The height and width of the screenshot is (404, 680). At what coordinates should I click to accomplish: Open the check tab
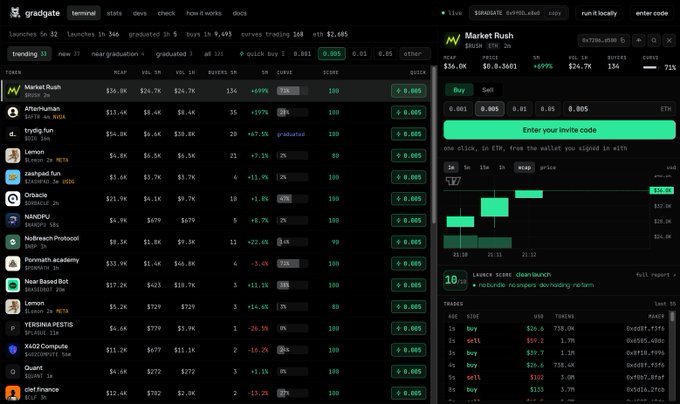167,13
